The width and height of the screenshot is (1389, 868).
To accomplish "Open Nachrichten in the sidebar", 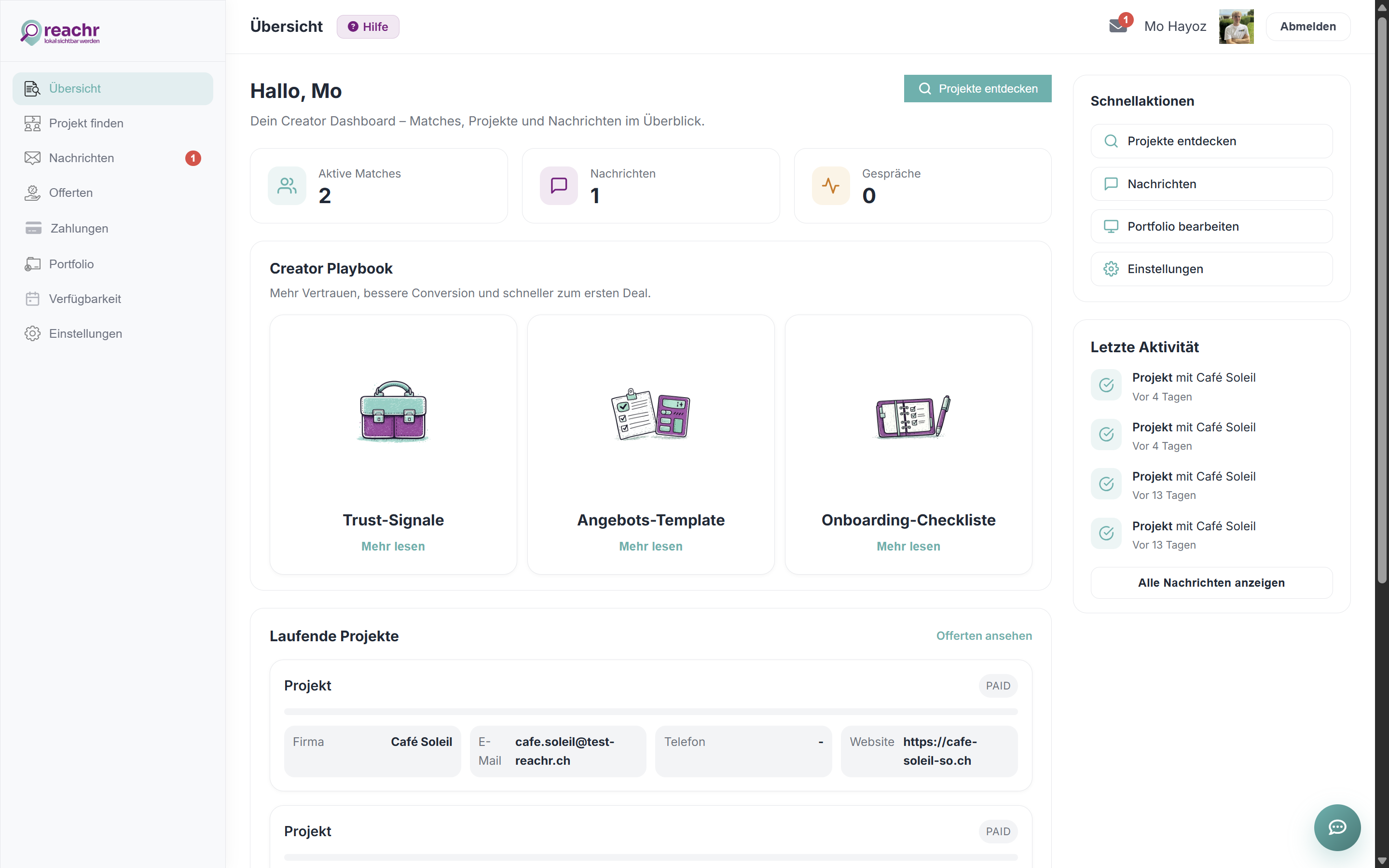I will pyautogui.click(x=112, y=158).
